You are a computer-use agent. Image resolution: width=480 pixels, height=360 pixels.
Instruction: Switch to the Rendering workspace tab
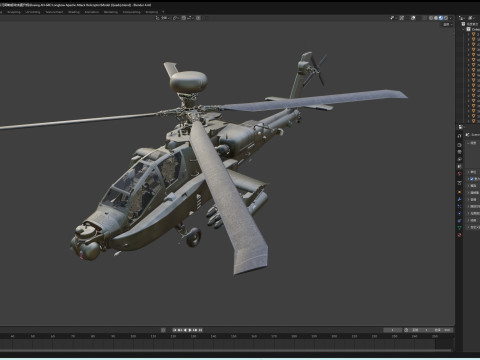(111, 12)
